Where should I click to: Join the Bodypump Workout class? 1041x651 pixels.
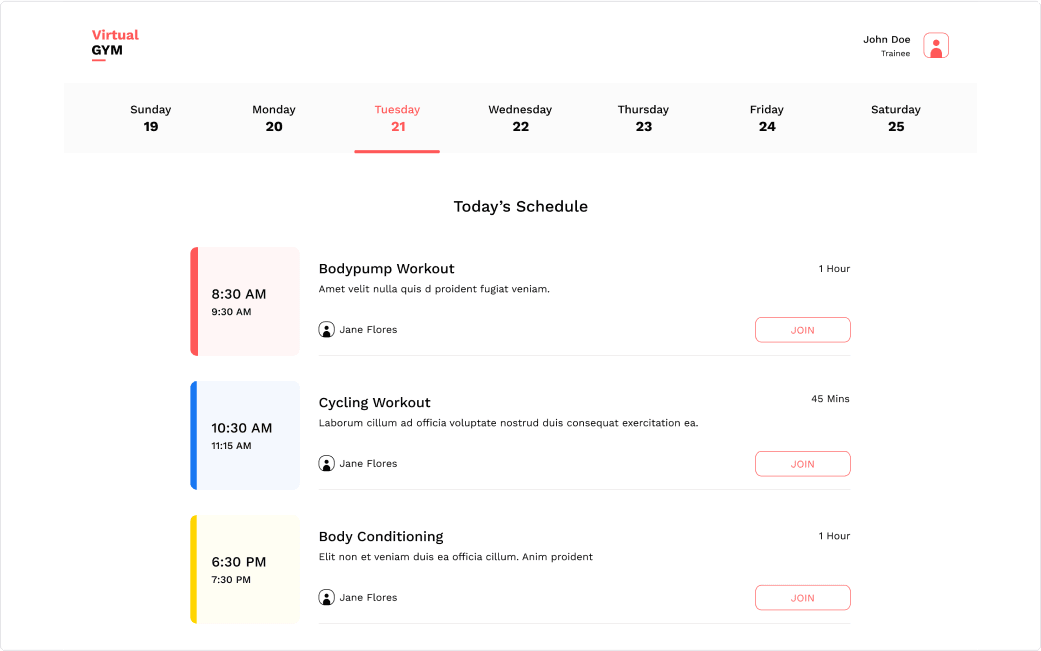pos(802,329)
